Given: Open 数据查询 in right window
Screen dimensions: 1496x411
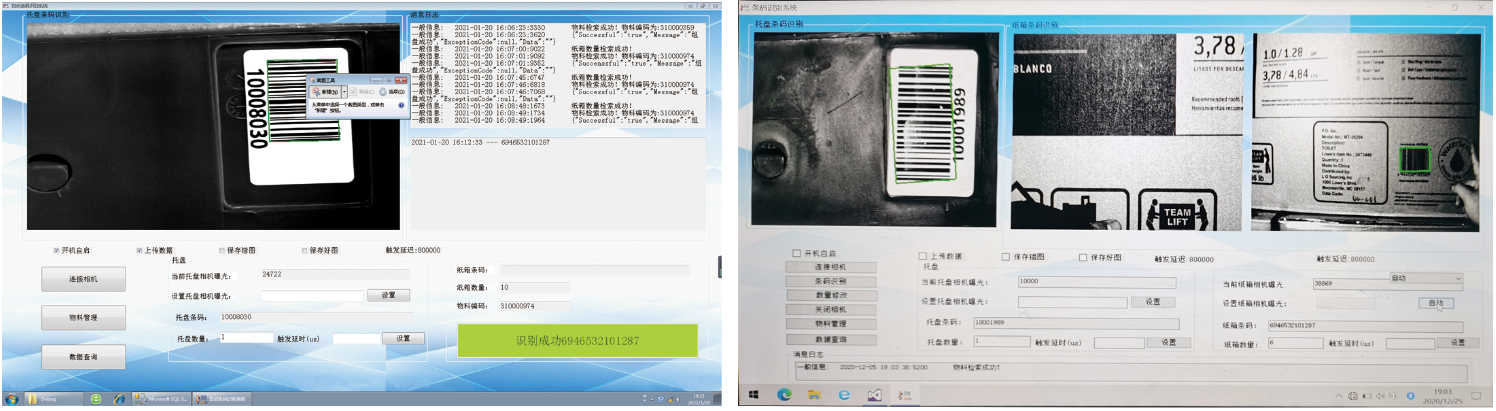Looking at the screenshot, I should point(831,340).
